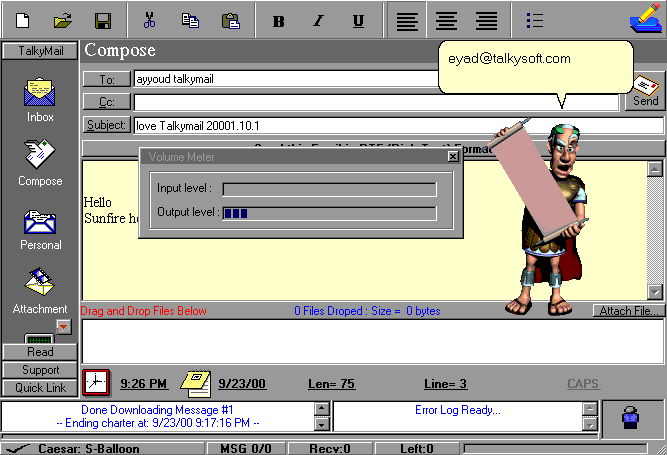Click the Caesar character agent
Viewport: 667px width, 455px height.
point(553,219)
